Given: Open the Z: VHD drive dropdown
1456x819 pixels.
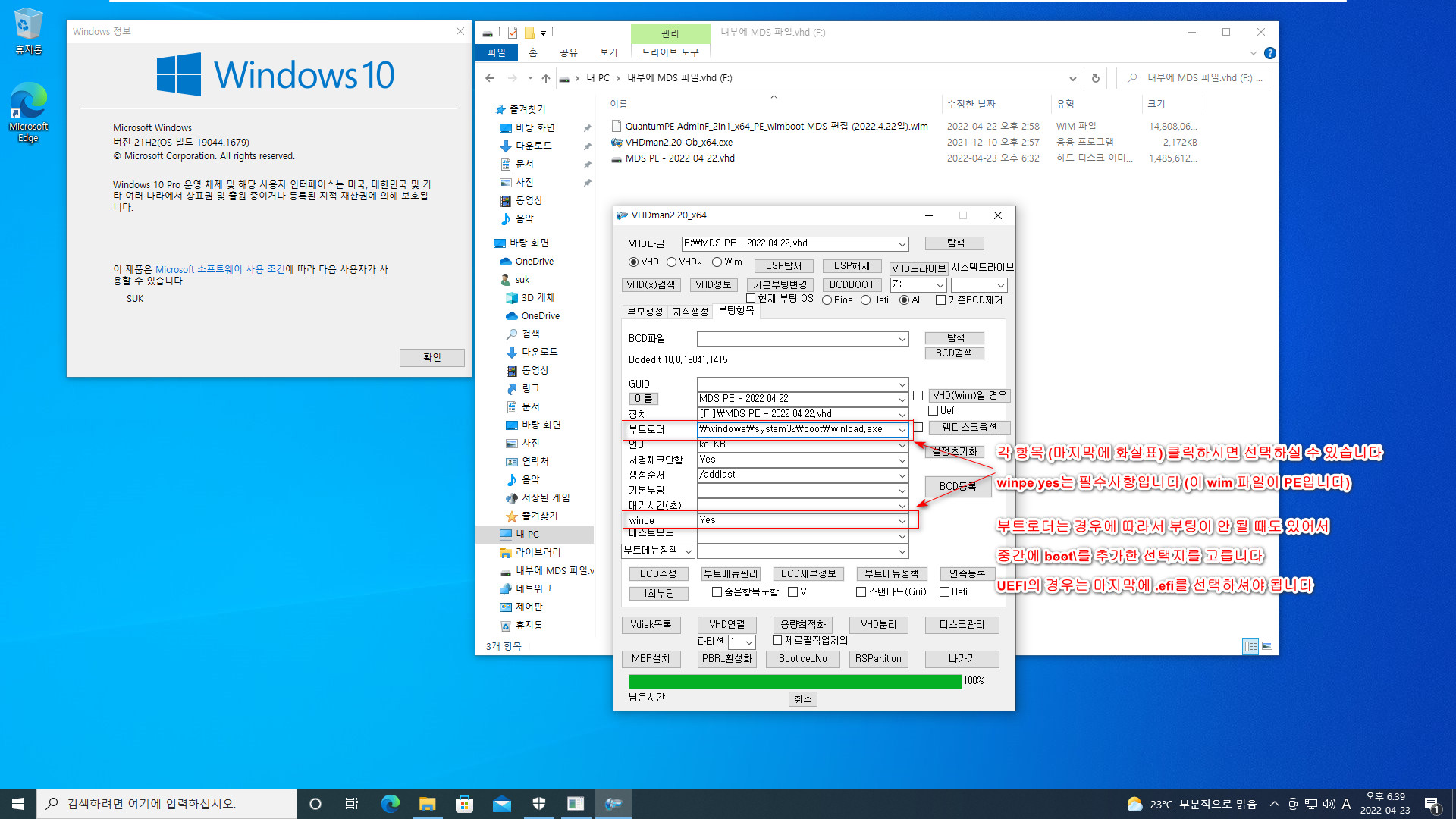Looking at the screenshot, I should coord(940,285).
